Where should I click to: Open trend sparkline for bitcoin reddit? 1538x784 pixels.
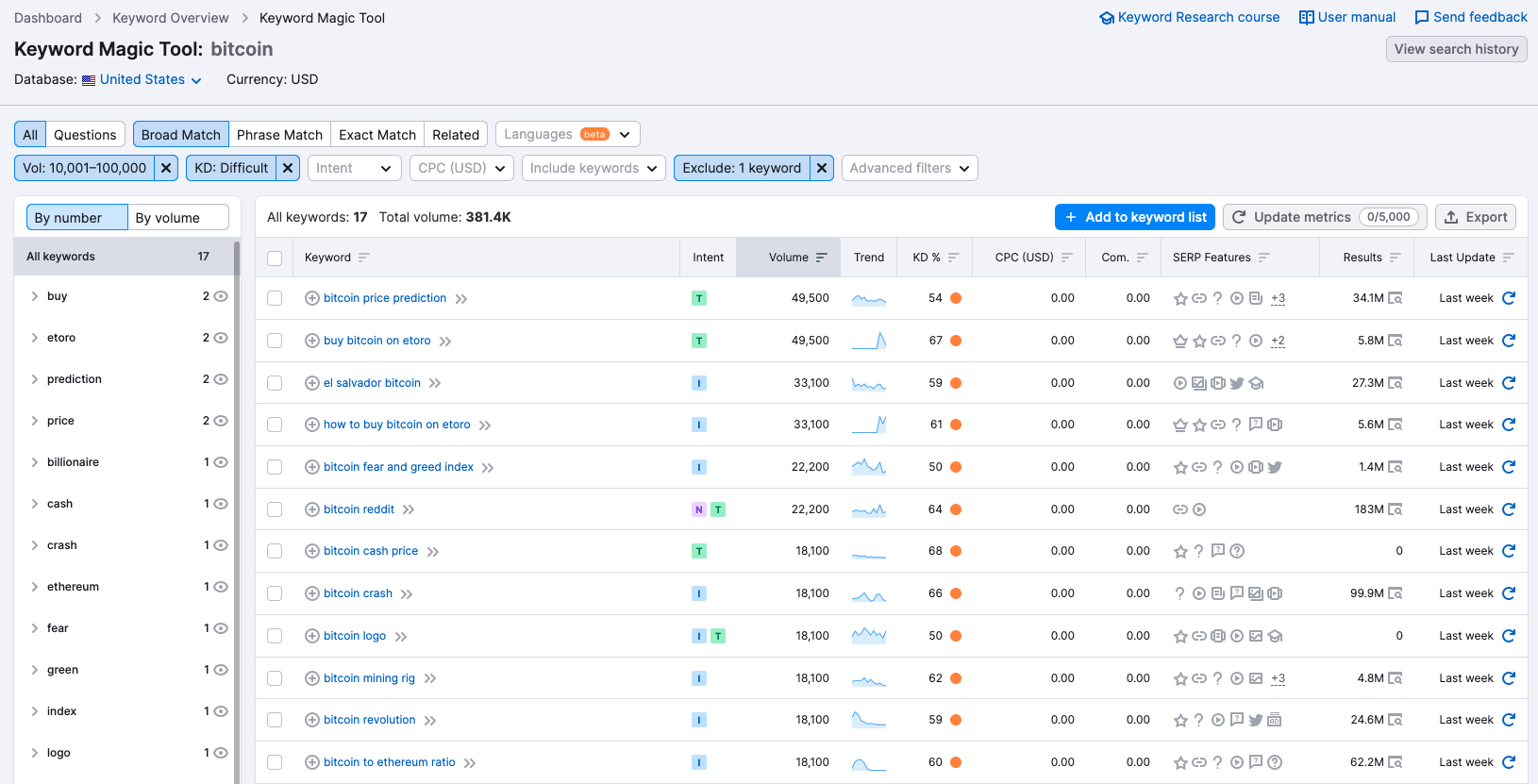click(868, 510)
